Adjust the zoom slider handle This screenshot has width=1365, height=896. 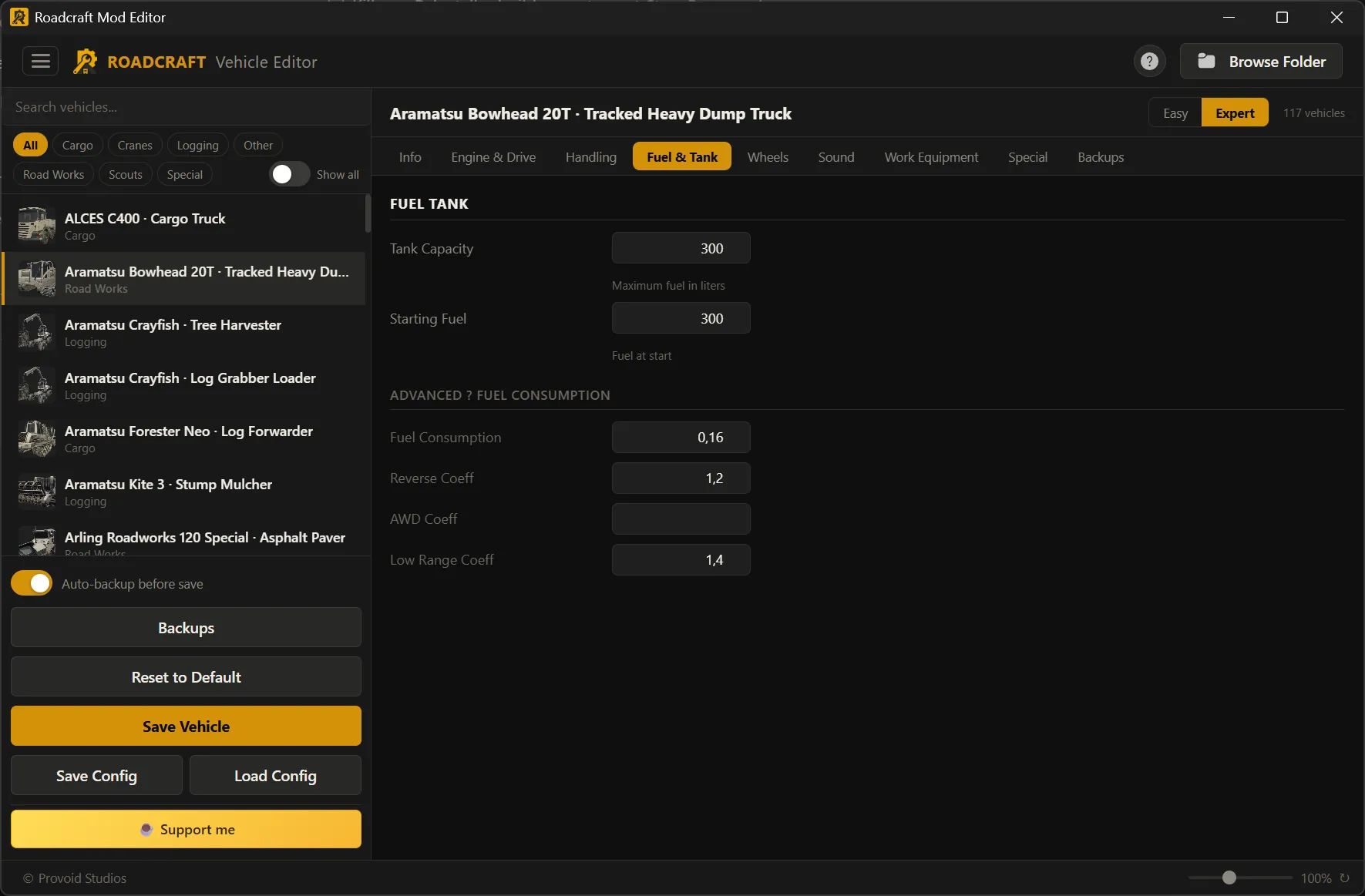coord(1229,878)
